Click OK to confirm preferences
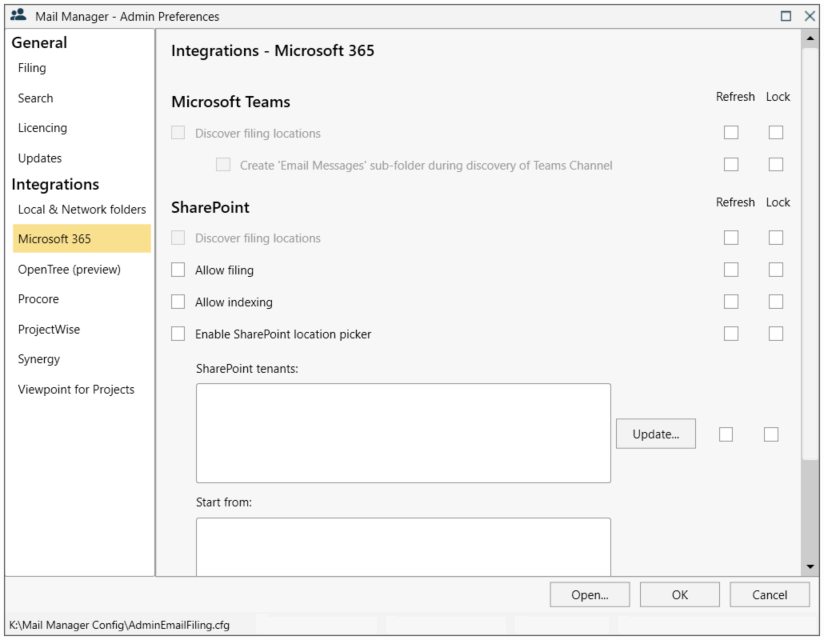This screenshot has height=640, width=824. pyautogui.click(x=679, y=594)
